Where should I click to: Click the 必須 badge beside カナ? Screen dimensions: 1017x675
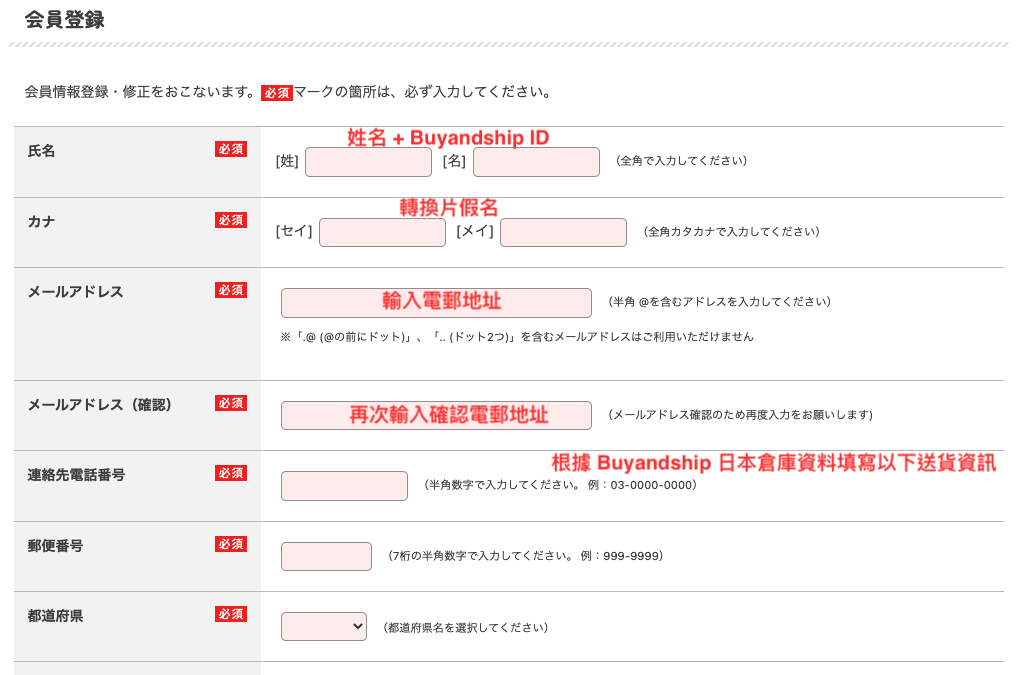(231, 220)
